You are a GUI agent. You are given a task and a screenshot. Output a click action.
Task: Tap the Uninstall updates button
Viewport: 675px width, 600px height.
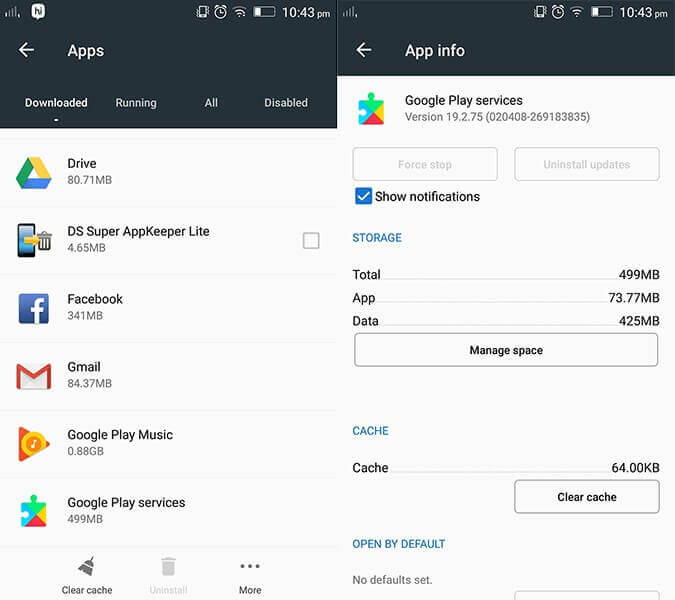[x=587, y=164]
